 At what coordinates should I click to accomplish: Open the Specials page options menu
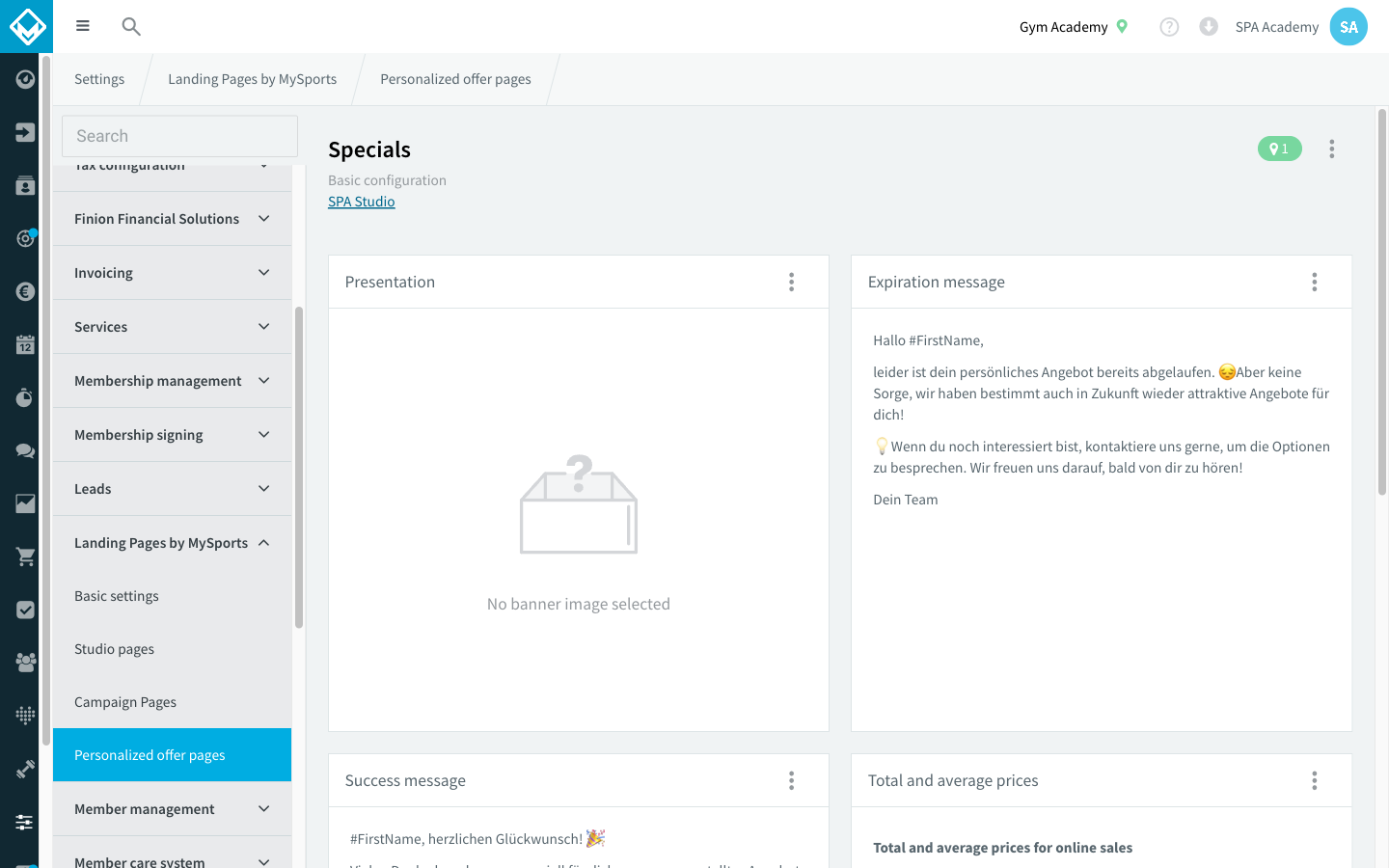point(1332,149)
